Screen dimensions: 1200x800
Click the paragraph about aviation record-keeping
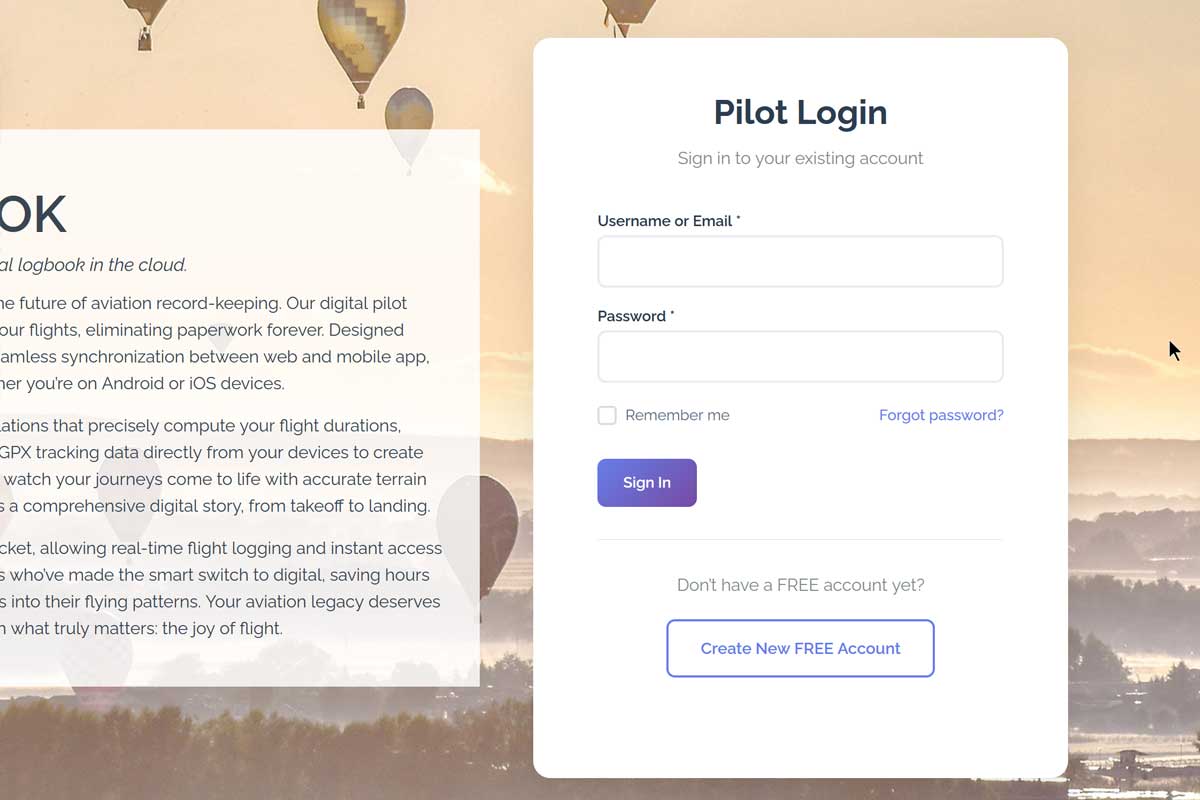tap(210, 343)
